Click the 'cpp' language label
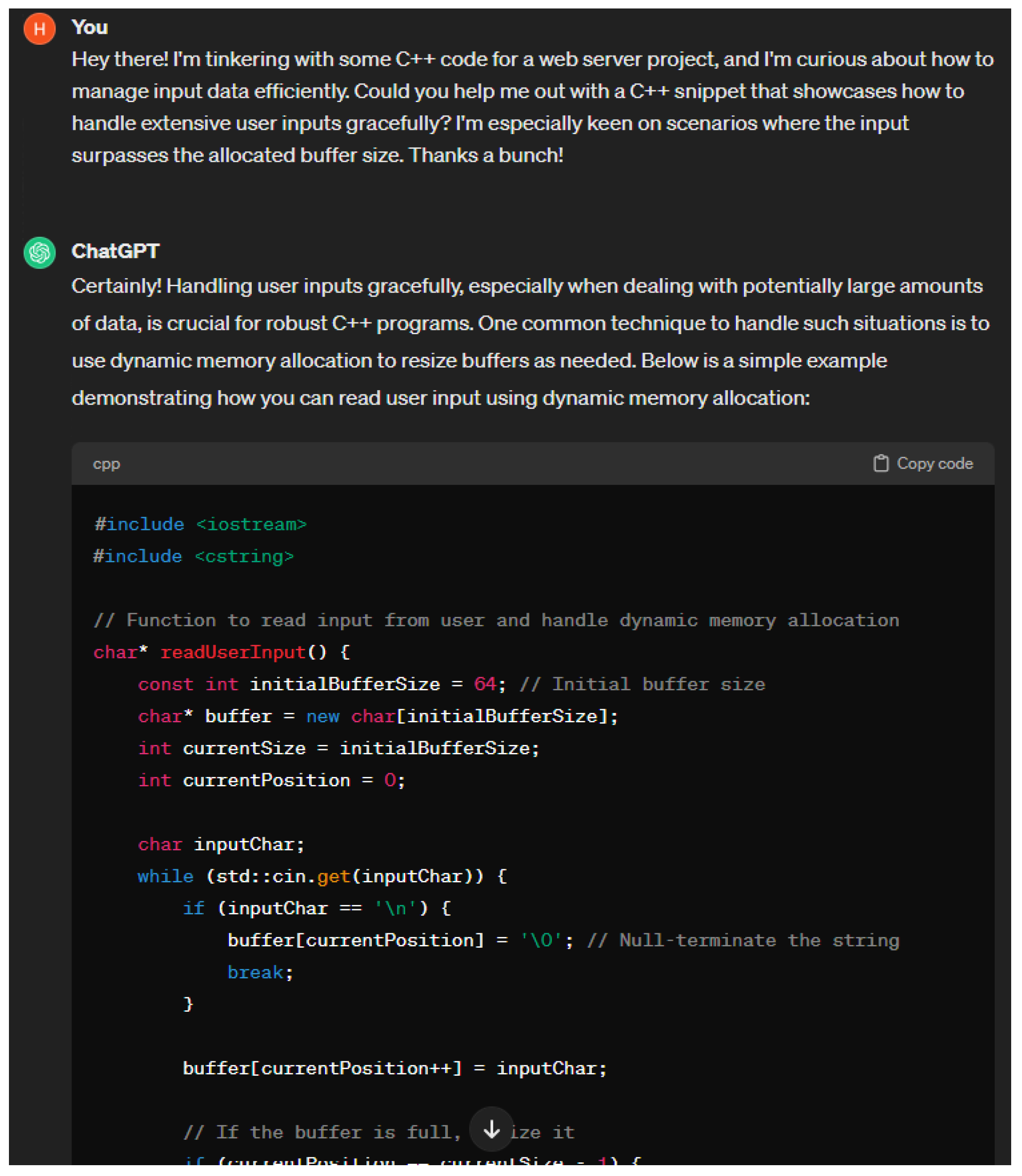Image resolution: width=1022 pixels, height=1176 pixels. click(106, 464)
